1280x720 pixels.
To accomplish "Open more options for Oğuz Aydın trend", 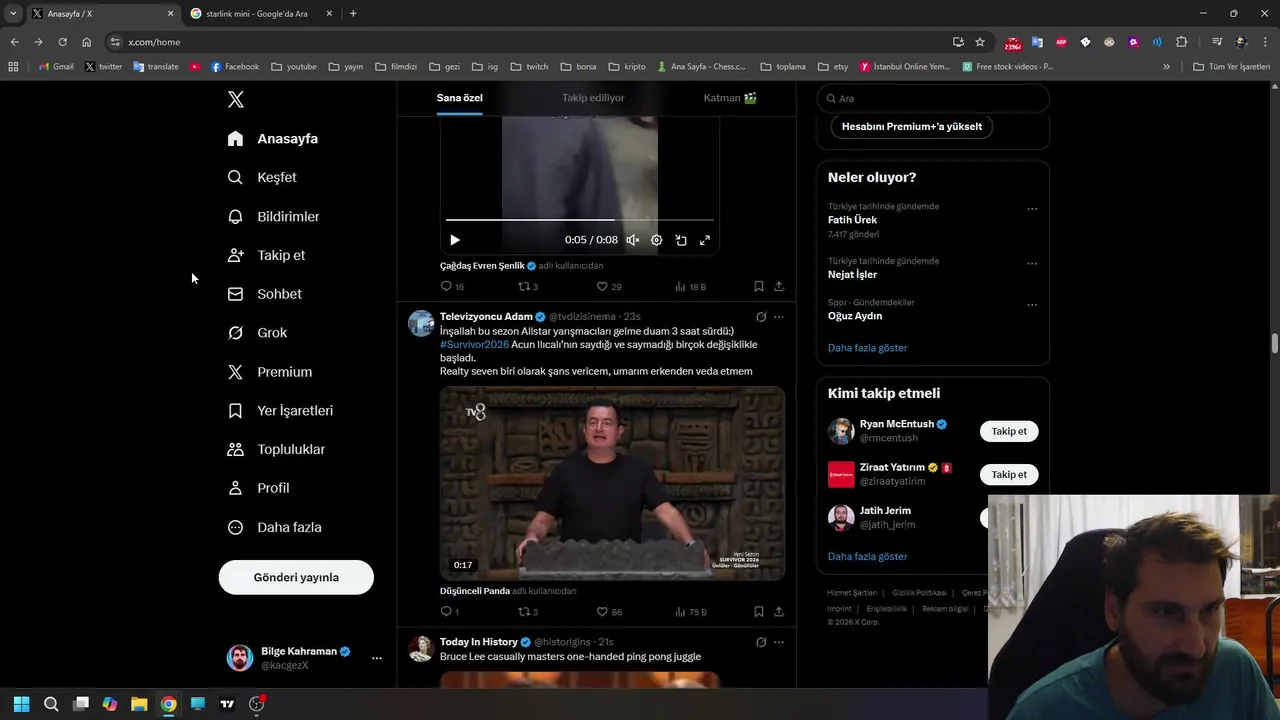I will click(1032, 305).
